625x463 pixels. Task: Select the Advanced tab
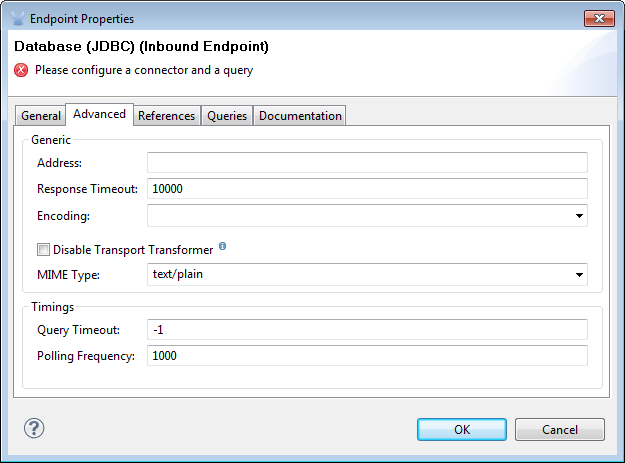click(x=100, y=114)
